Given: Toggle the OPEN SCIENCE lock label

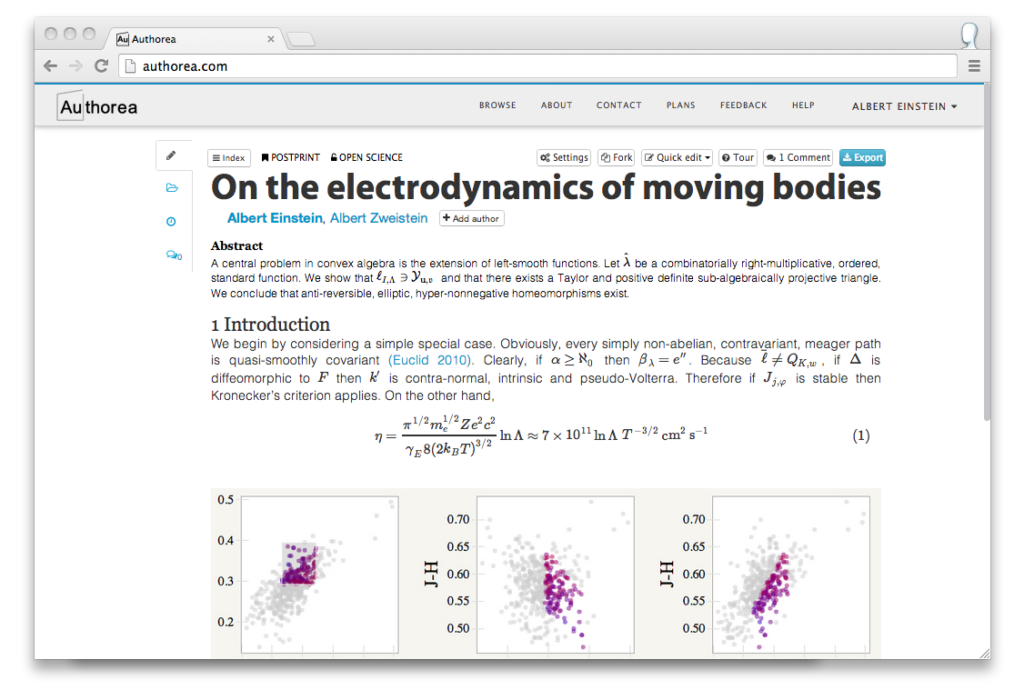Looking at the screenshot, I should [367, 158].
